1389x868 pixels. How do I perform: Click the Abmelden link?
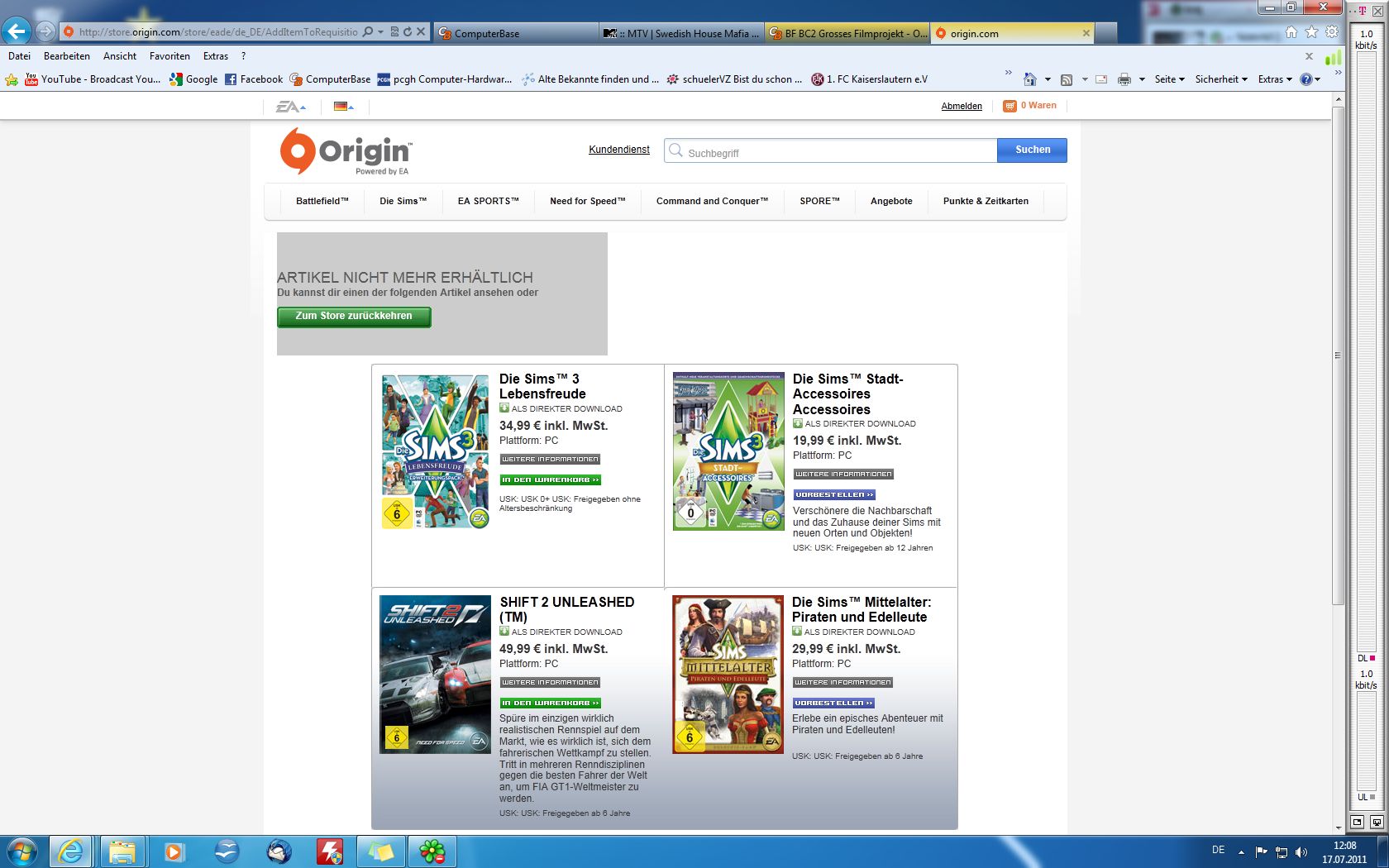pyautogui.click(x=962, y=106)
